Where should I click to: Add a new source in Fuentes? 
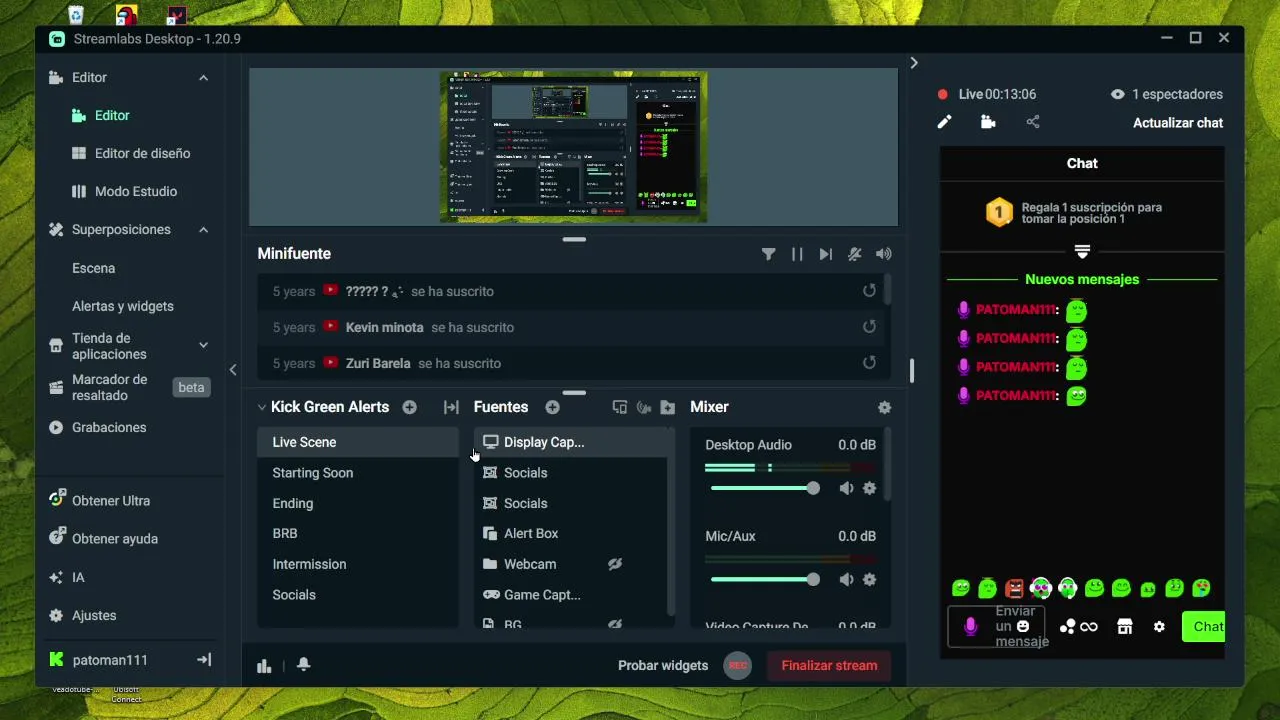click(552, 407)
